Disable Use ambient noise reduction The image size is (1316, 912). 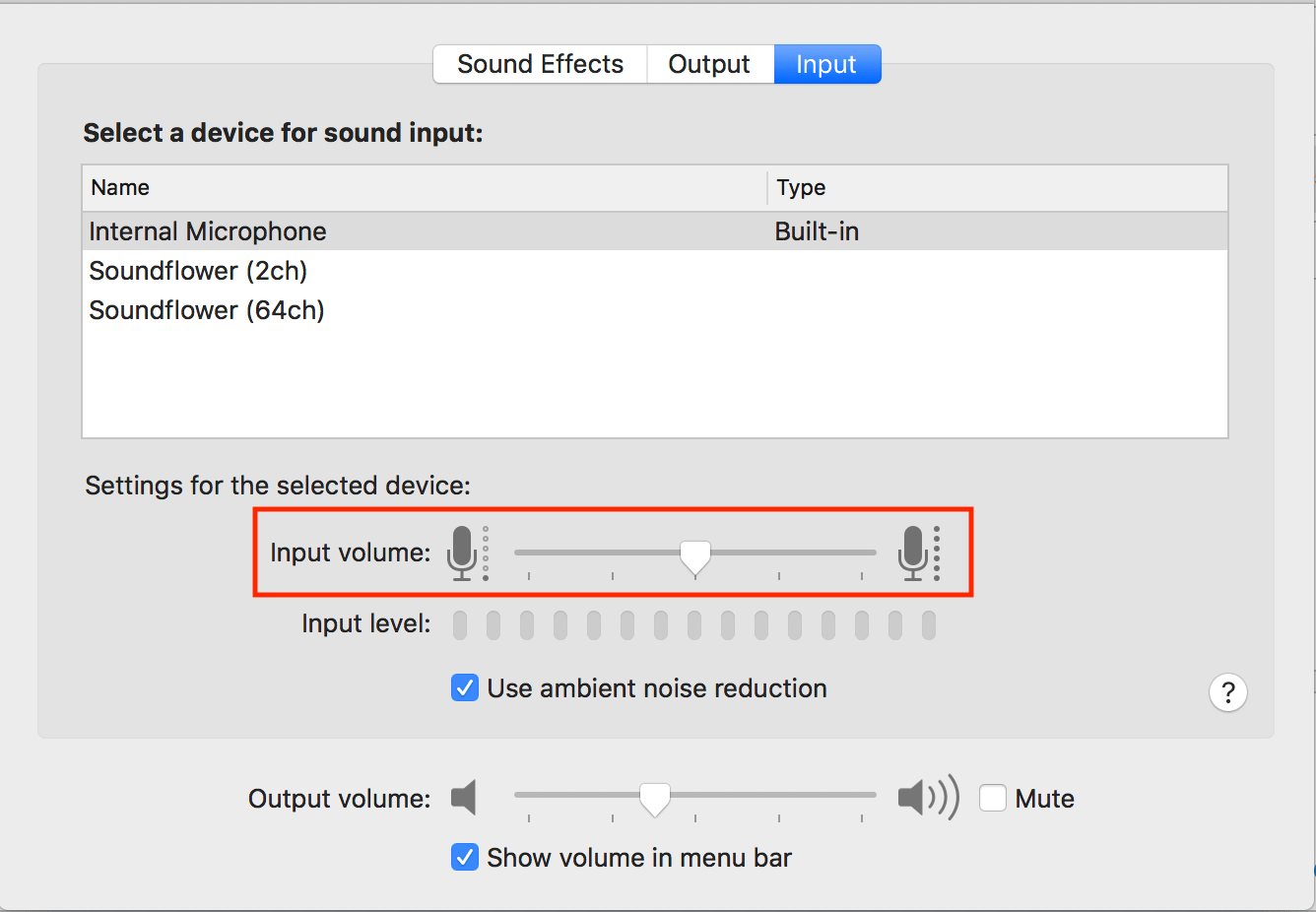coord(464,687)
